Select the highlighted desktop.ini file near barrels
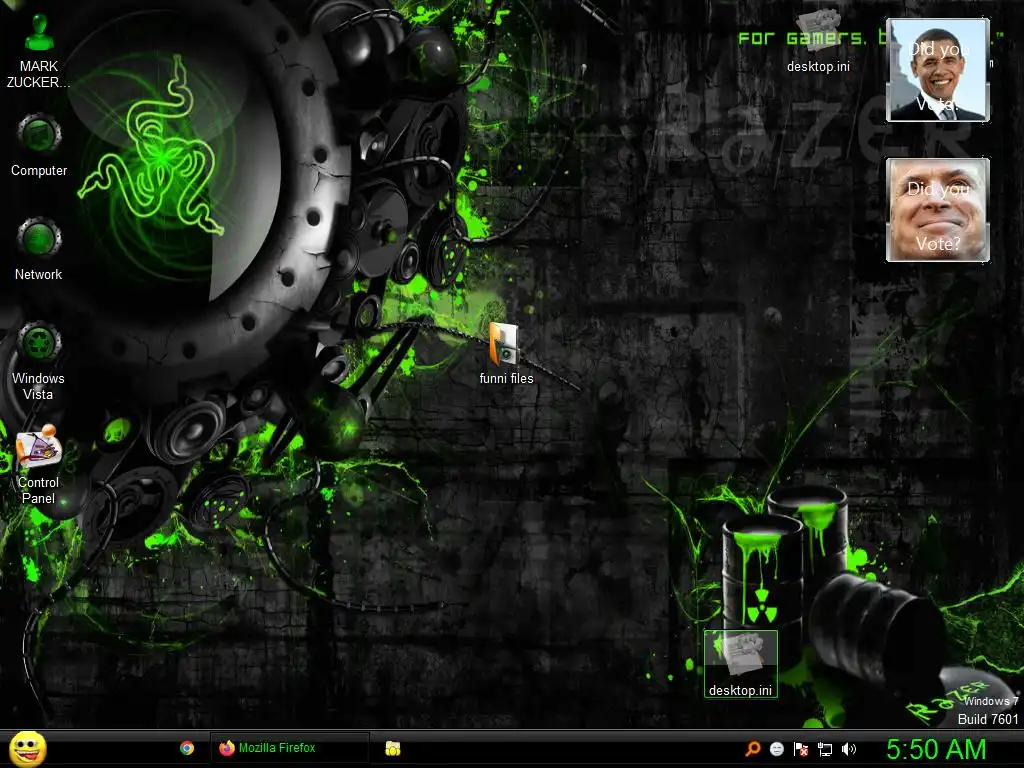Image resolution: width=1024 pixels, height=768 pixels. 741,664
